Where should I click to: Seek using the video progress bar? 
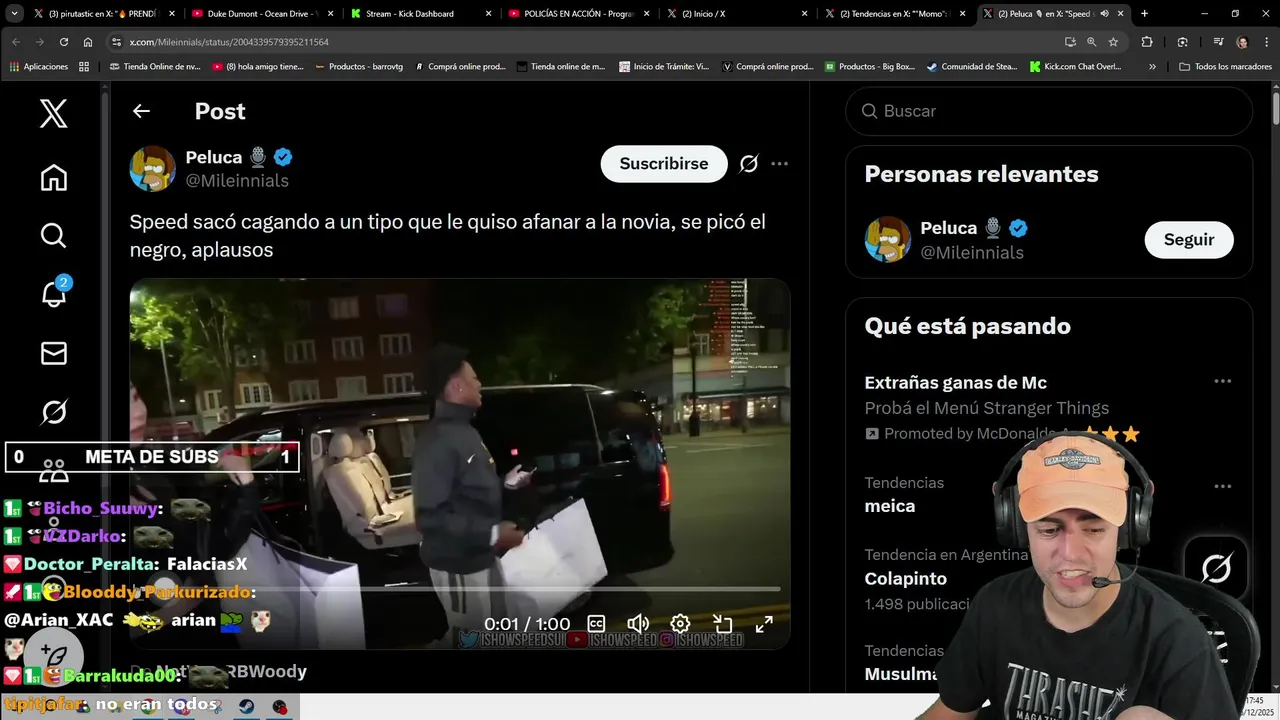pyautogui.click(x=460, y=589)
